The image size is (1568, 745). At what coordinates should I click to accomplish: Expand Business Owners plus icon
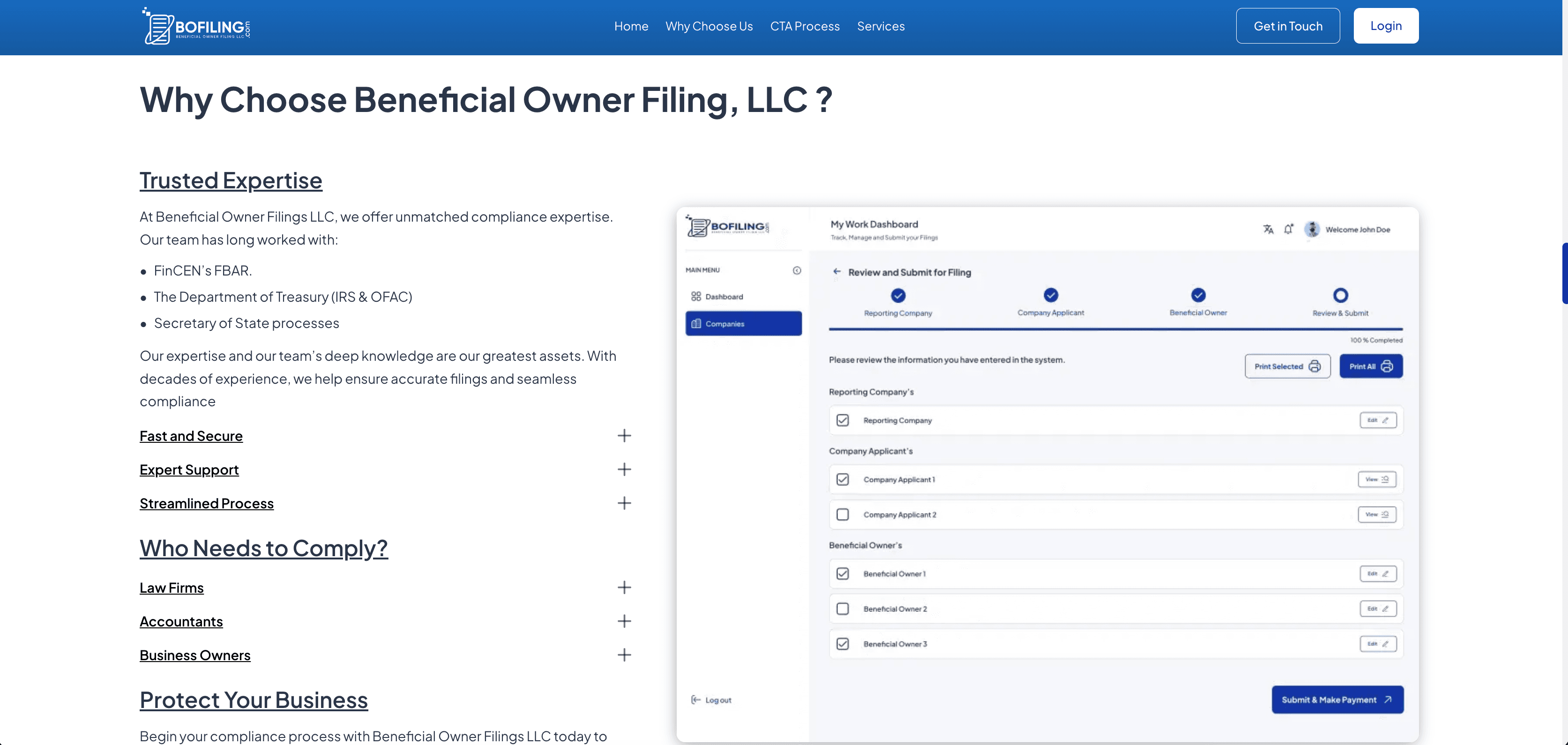coord(624,655)
